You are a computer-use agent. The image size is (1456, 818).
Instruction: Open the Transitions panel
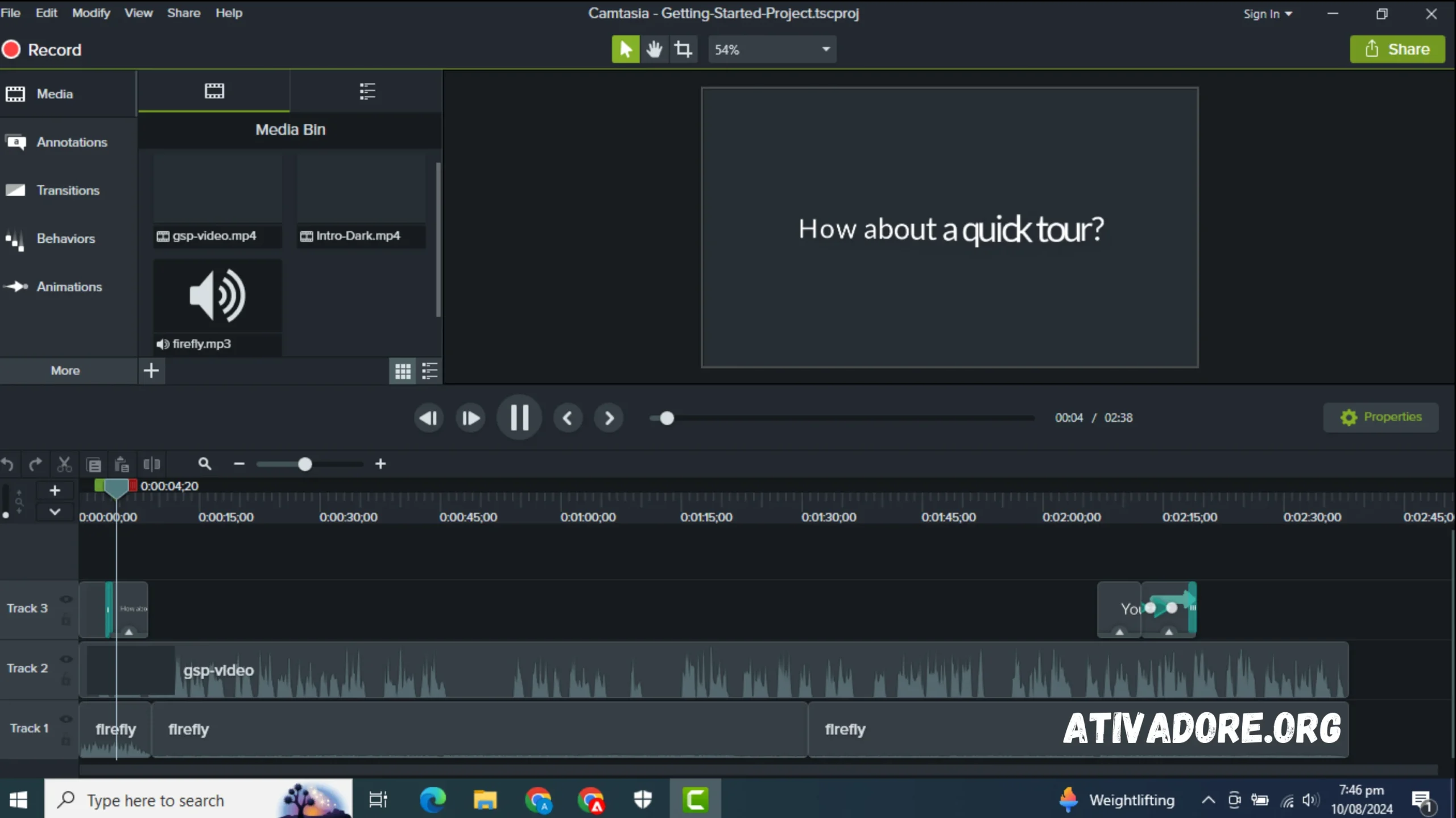coord(68,190)
